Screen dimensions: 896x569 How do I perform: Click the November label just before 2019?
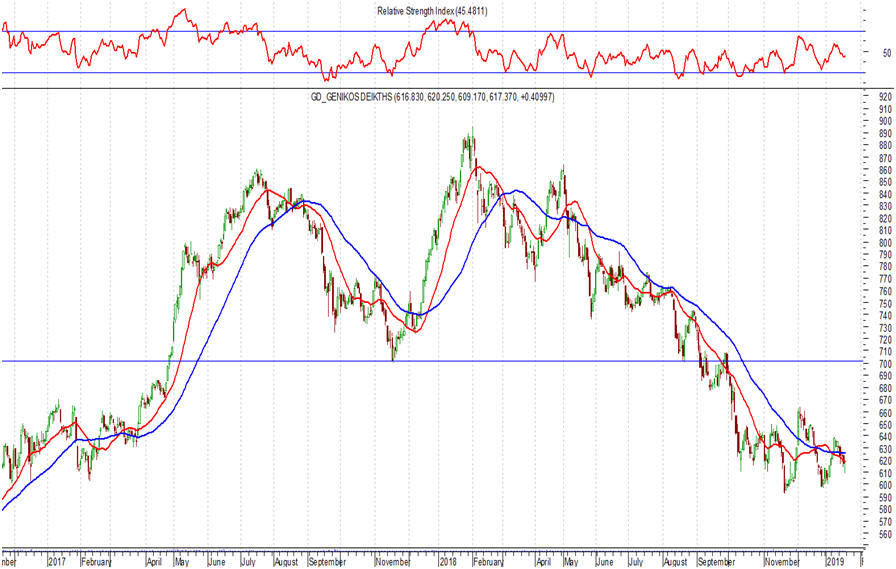coord(782,562)
